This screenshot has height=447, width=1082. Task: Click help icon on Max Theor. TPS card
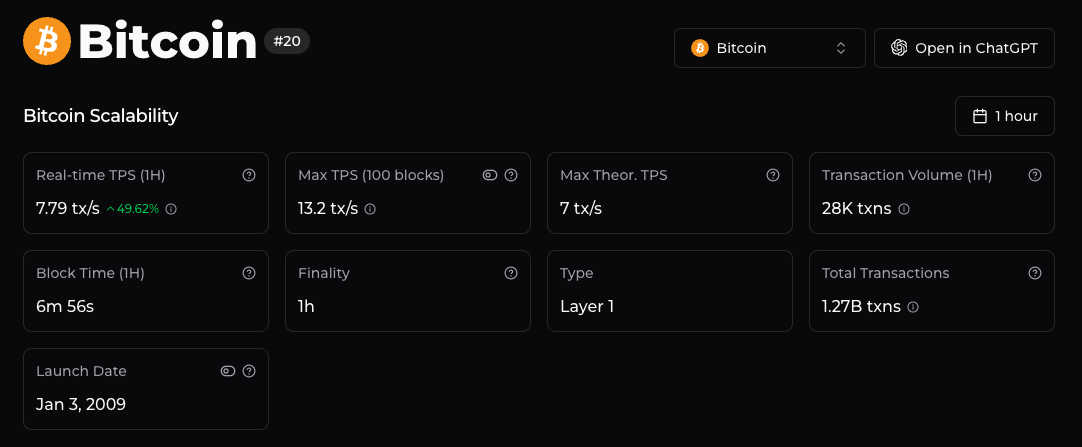click(773, 175)
